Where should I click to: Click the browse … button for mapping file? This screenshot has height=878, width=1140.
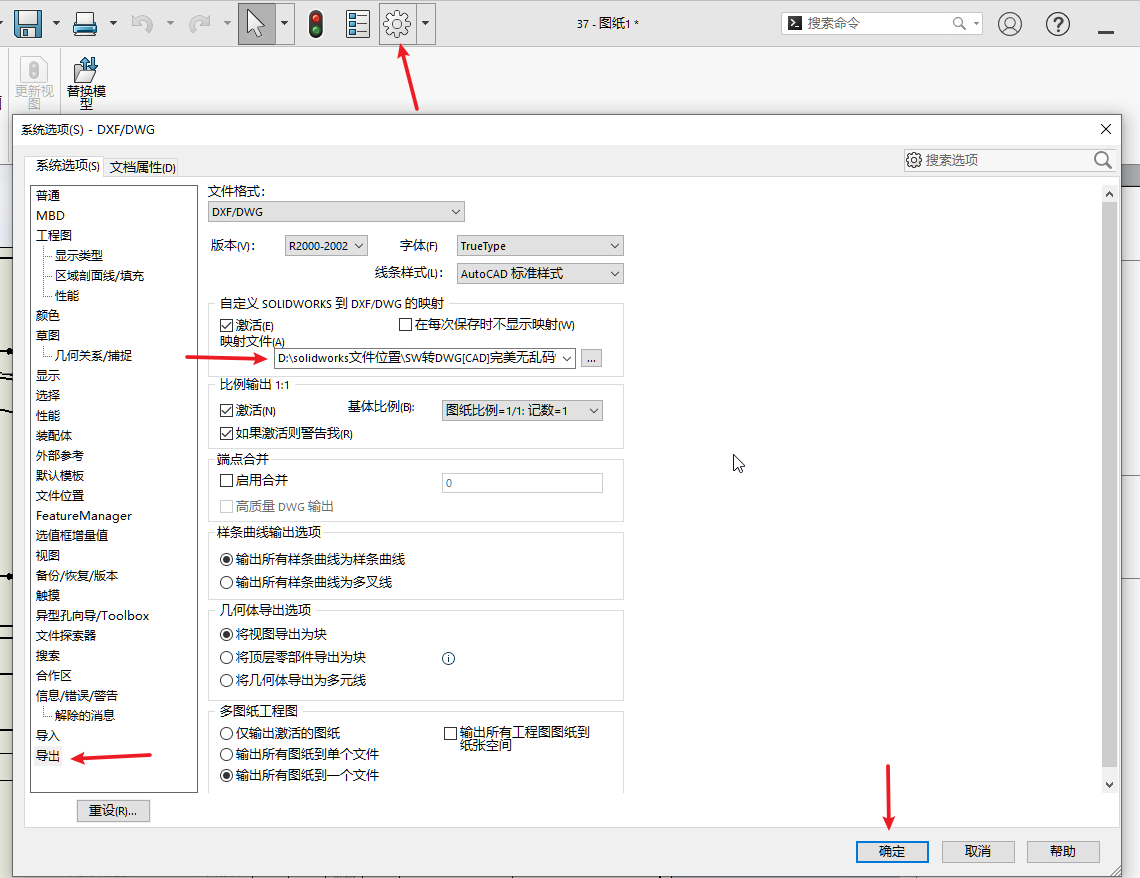[591, 358]
